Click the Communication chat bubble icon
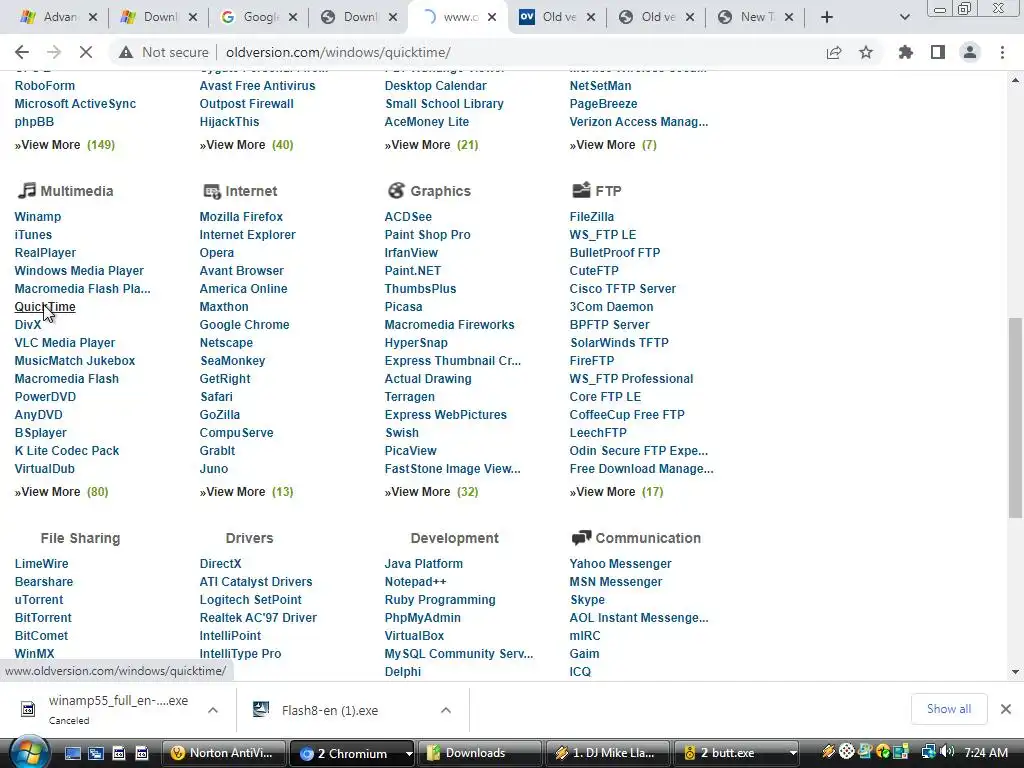The width and height of the screenshot is (1024, 768). [581, 538]
